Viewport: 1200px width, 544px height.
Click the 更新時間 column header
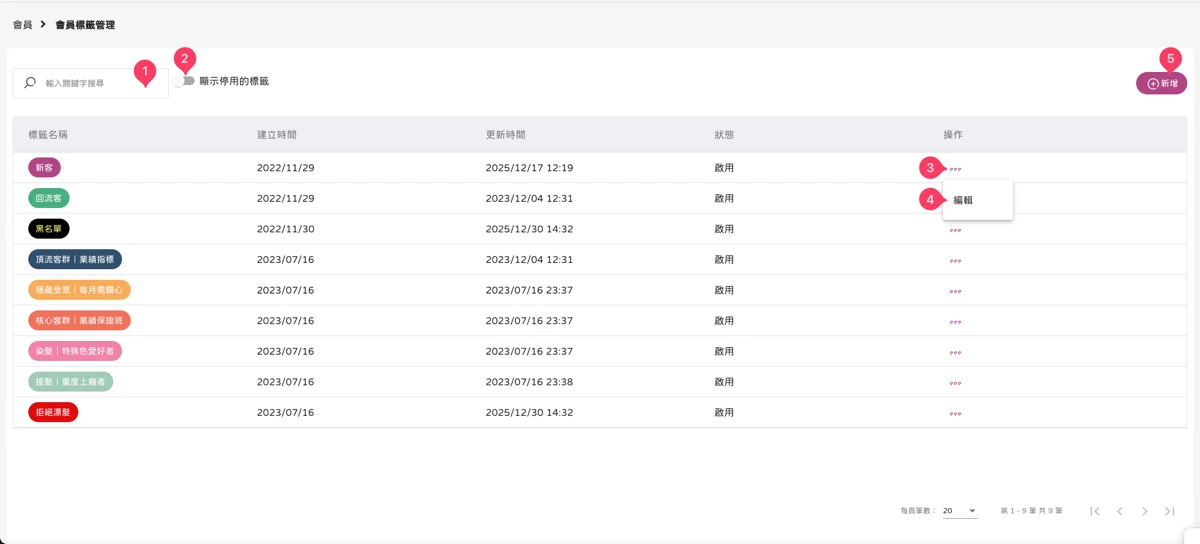[x=505, y=134]
